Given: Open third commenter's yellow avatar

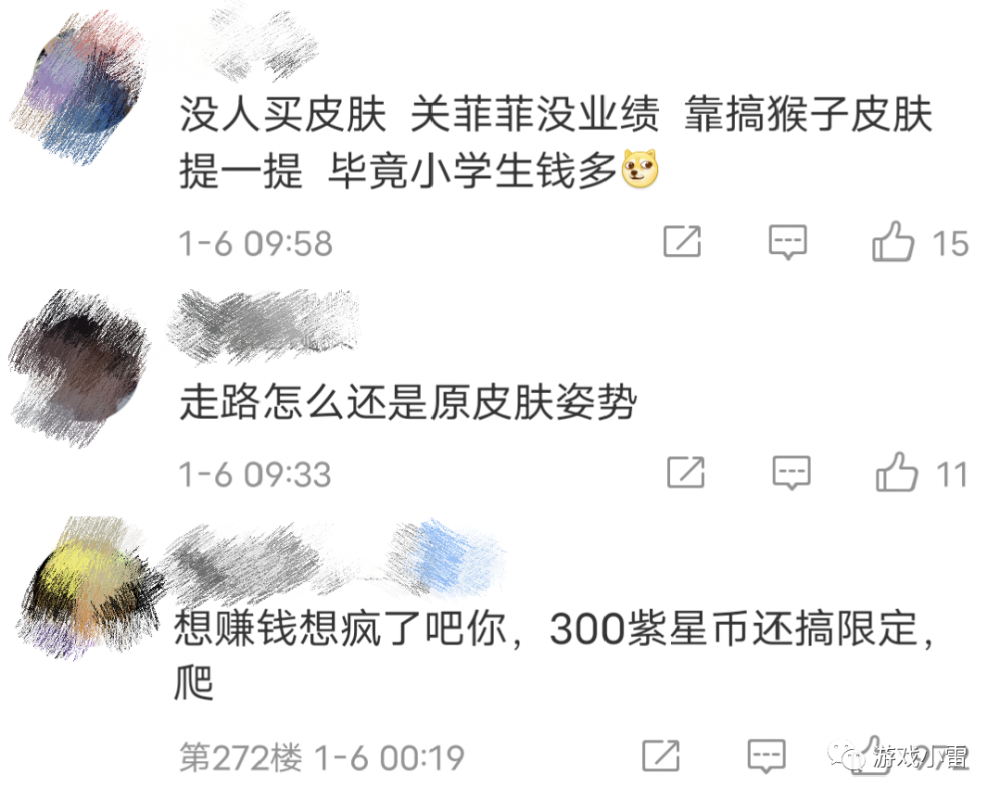Looking at the screenshot, I should 89,587.
